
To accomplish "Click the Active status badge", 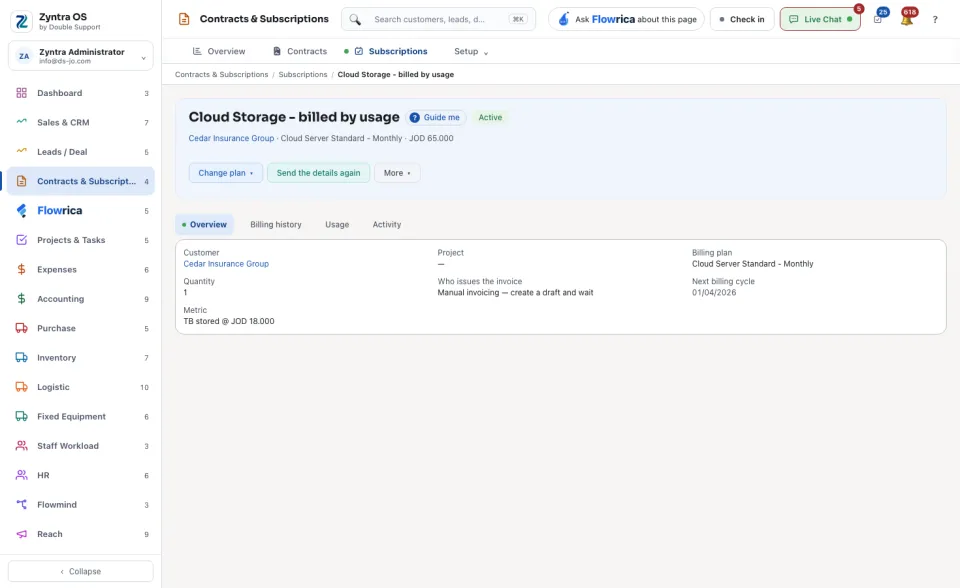I will coord(490,118).
